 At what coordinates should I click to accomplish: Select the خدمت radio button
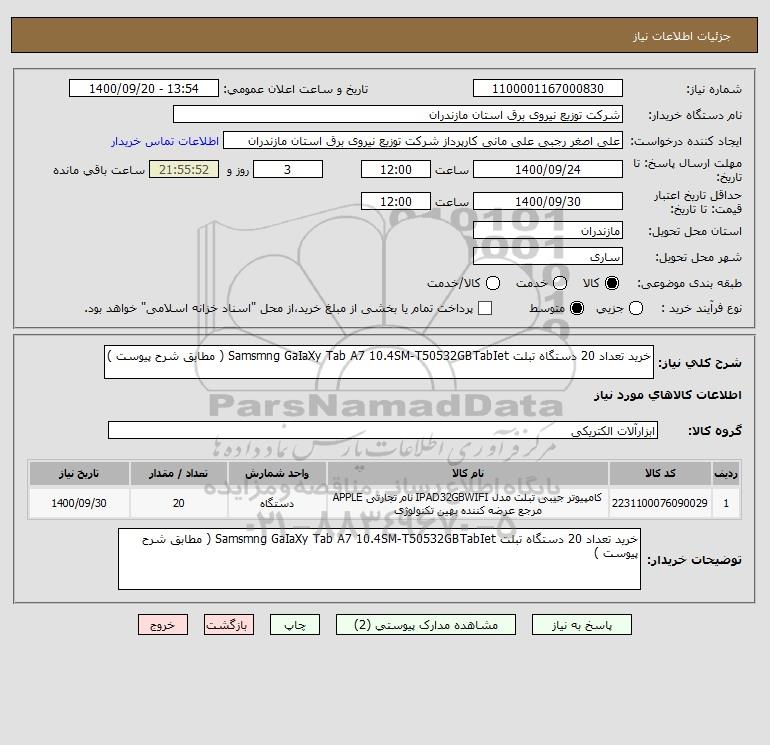(560, 283)
